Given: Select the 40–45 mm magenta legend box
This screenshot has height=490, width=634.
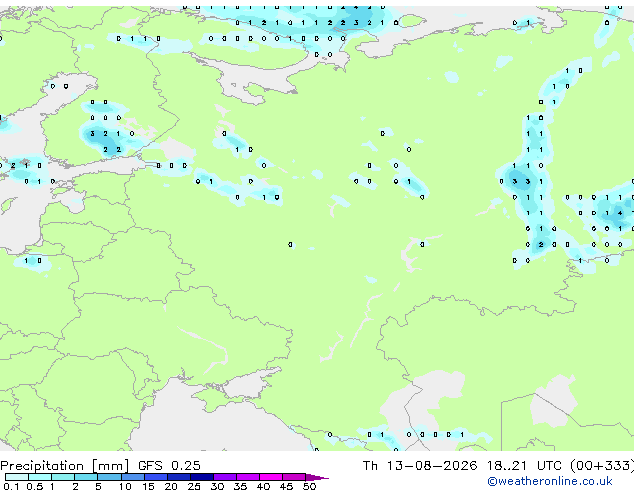Looking at the screenshot, I should tap(271, 477).
